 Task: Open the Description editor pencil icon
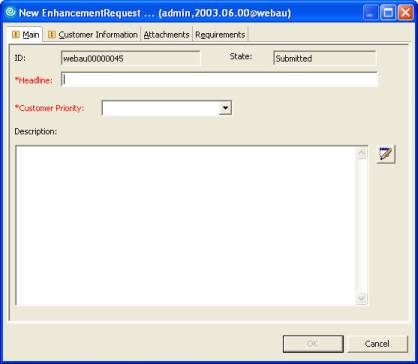pos(386,154)
